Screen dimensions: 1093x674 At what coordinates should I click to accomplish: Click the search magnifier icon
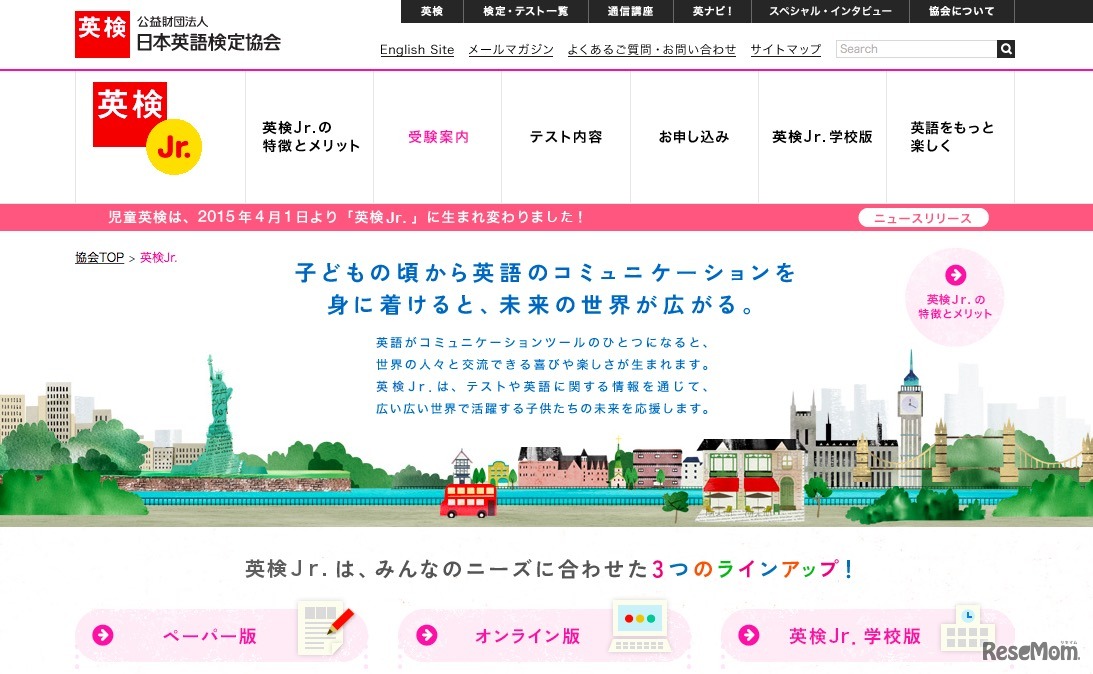tap(1005, 48)
